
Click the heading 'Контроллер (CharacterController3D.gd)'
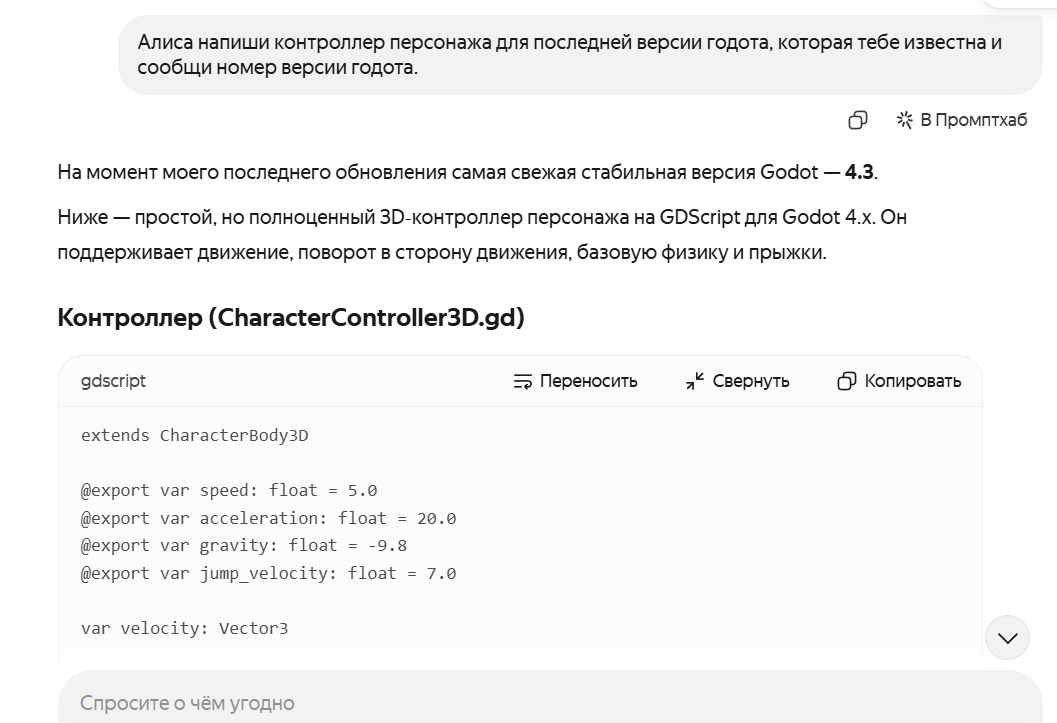(x=291, y=317)
